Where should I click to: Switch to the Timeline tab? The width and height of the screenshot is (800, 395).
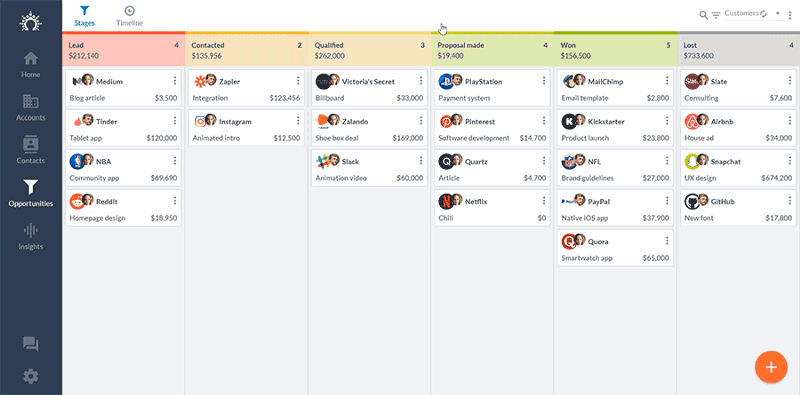130,16
